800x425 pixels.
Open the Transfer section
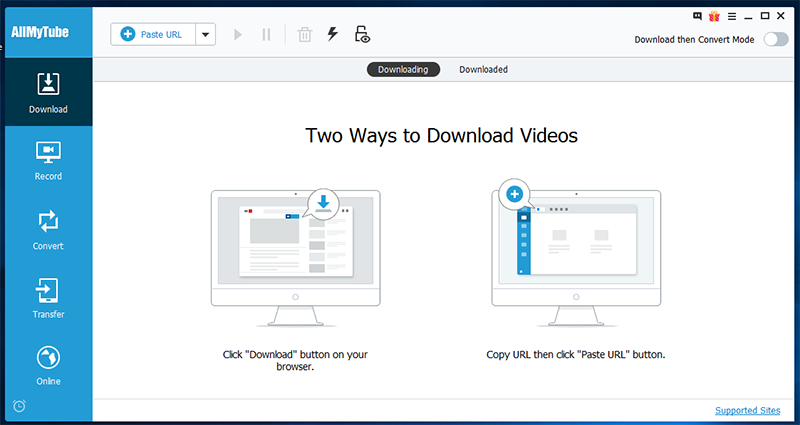48,298
